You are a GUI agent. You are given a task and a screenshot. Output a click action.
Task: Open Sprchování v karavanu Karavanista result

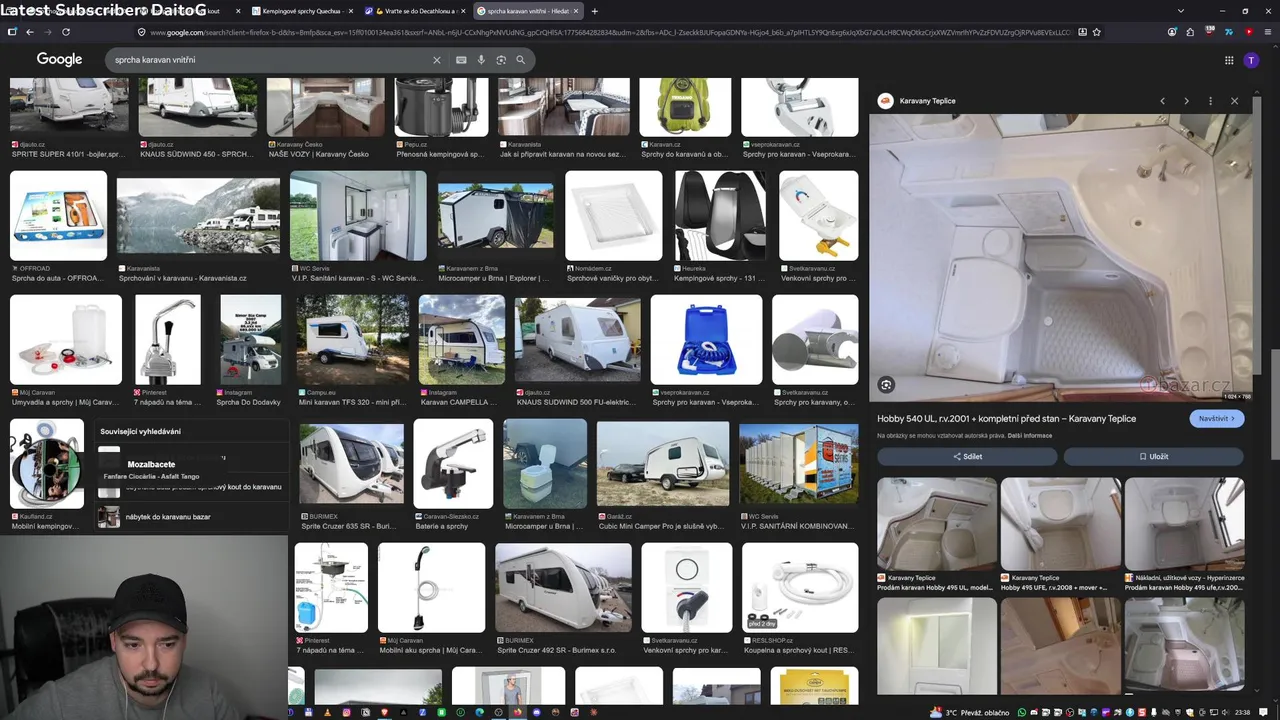[x=198, y=229]
